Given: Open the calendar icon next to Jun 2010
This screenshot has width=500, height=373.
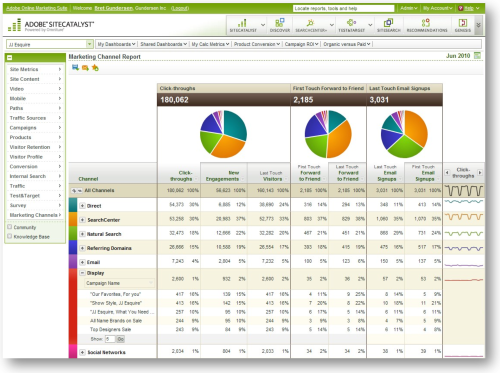Looking at the screenshot, I should [477, 55].
